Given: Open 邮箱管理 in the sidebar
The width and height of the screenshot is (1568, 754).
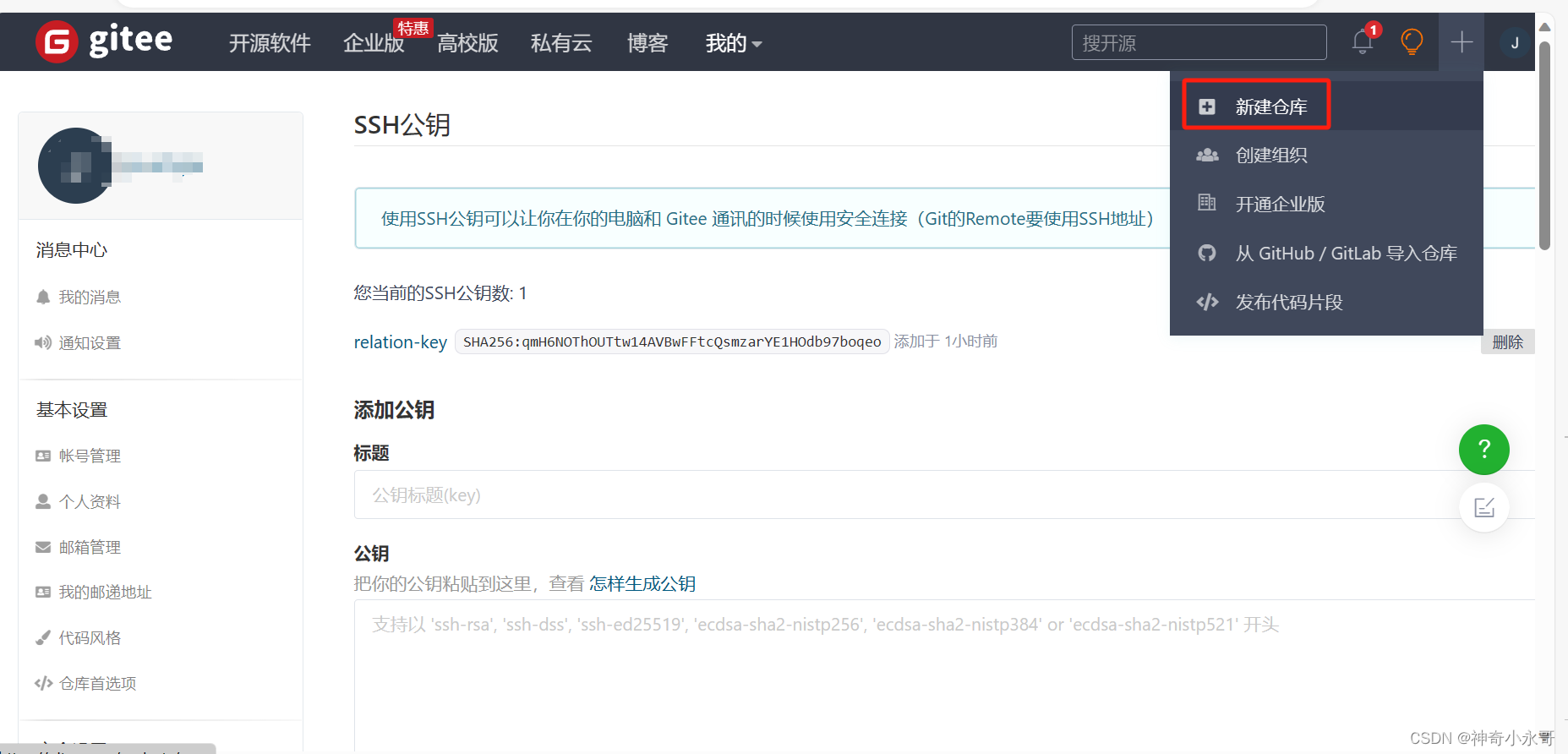Looking at the screenshot, I should (x=90, y=547).
